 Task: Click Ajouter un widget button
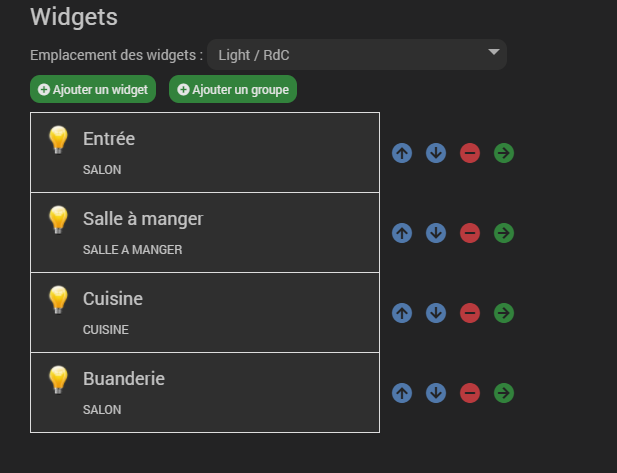[93, 89]
